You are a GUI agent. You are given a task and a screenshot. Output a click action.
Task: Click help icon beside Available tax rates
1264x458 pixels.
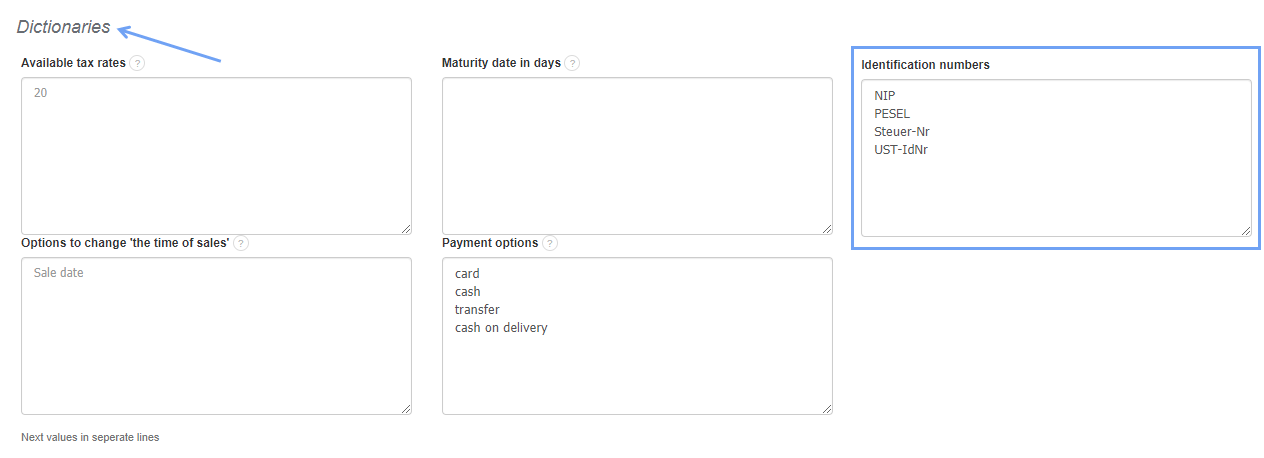click(137, 63)
